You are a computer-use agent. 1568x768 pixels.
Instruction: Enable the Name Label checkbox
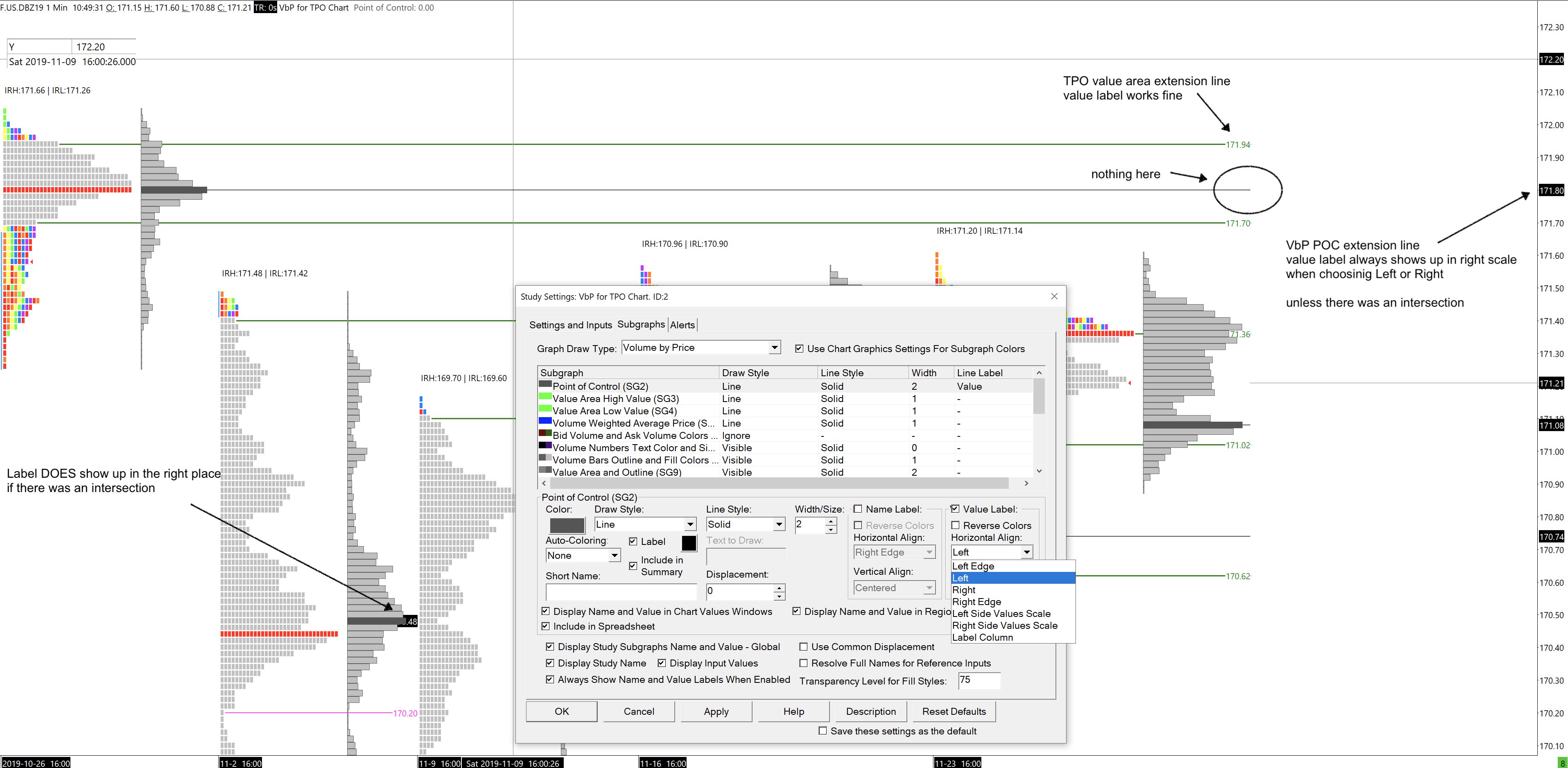coord(858,509)
